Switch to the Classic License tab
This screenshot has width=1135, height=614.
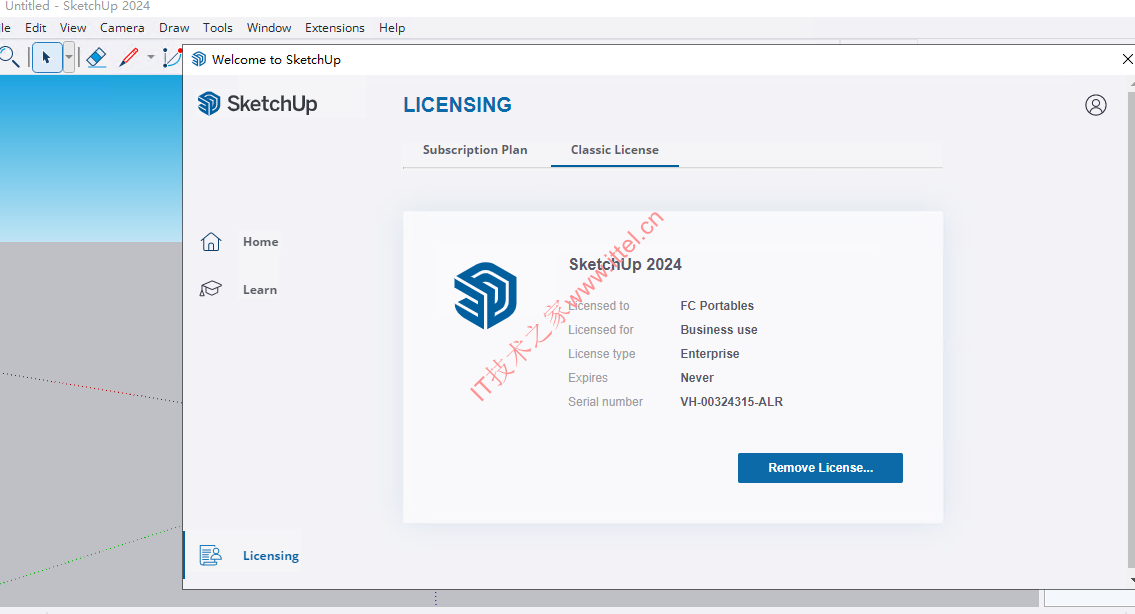point(615,150)
